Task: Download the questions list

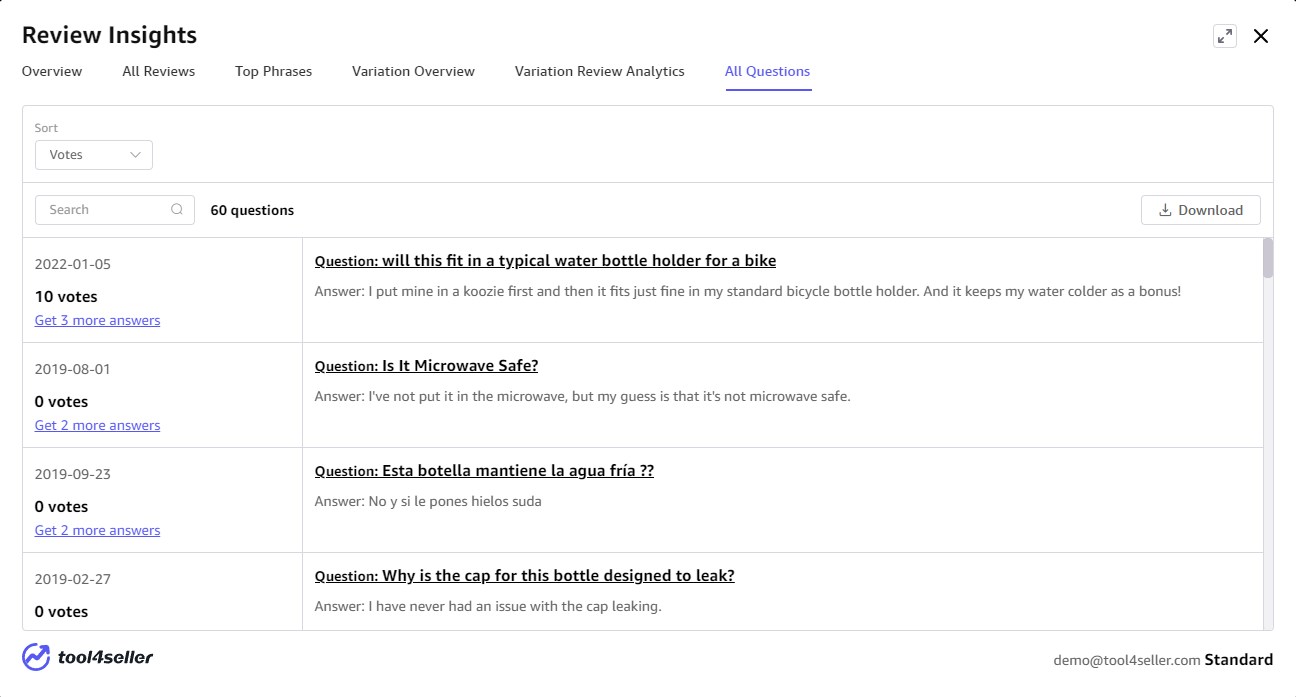Action: point(1201,210)
